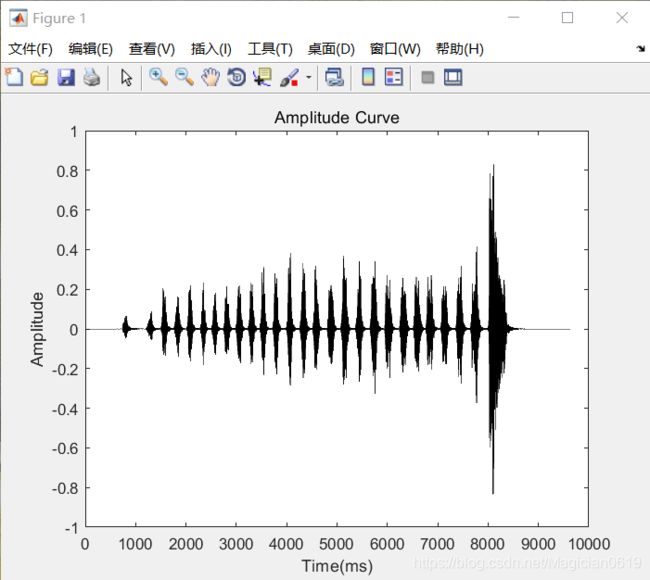Image resolution: width=650 pixels, height=580 pixels.
Task: Insert a colorbar using toolbar icon
Action: [x=368, y=77]
